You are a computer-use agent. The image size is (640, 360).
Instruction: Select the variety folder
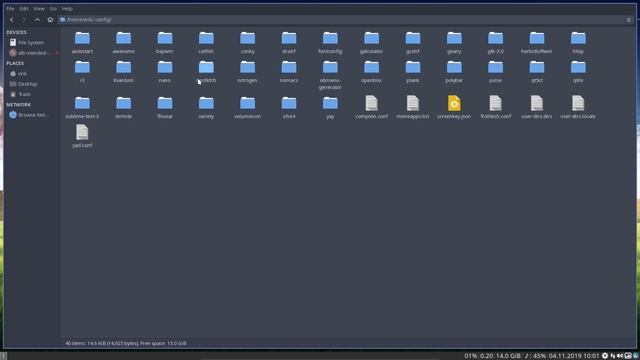(x=206, y=107)
